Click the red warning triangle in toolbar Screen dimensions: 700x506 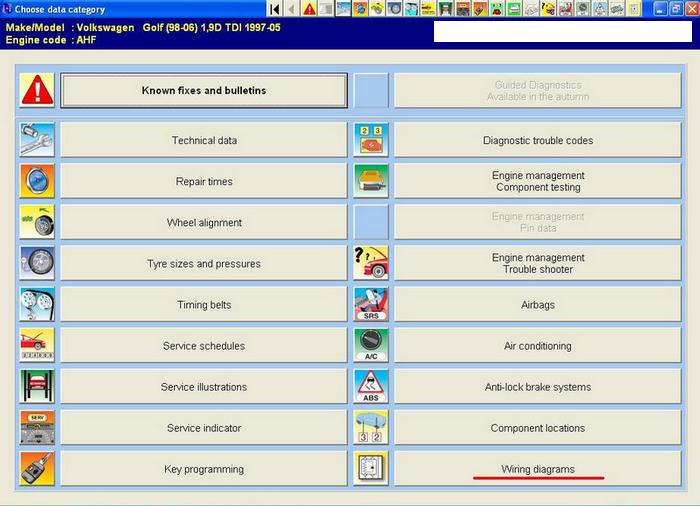click(310, 9)
